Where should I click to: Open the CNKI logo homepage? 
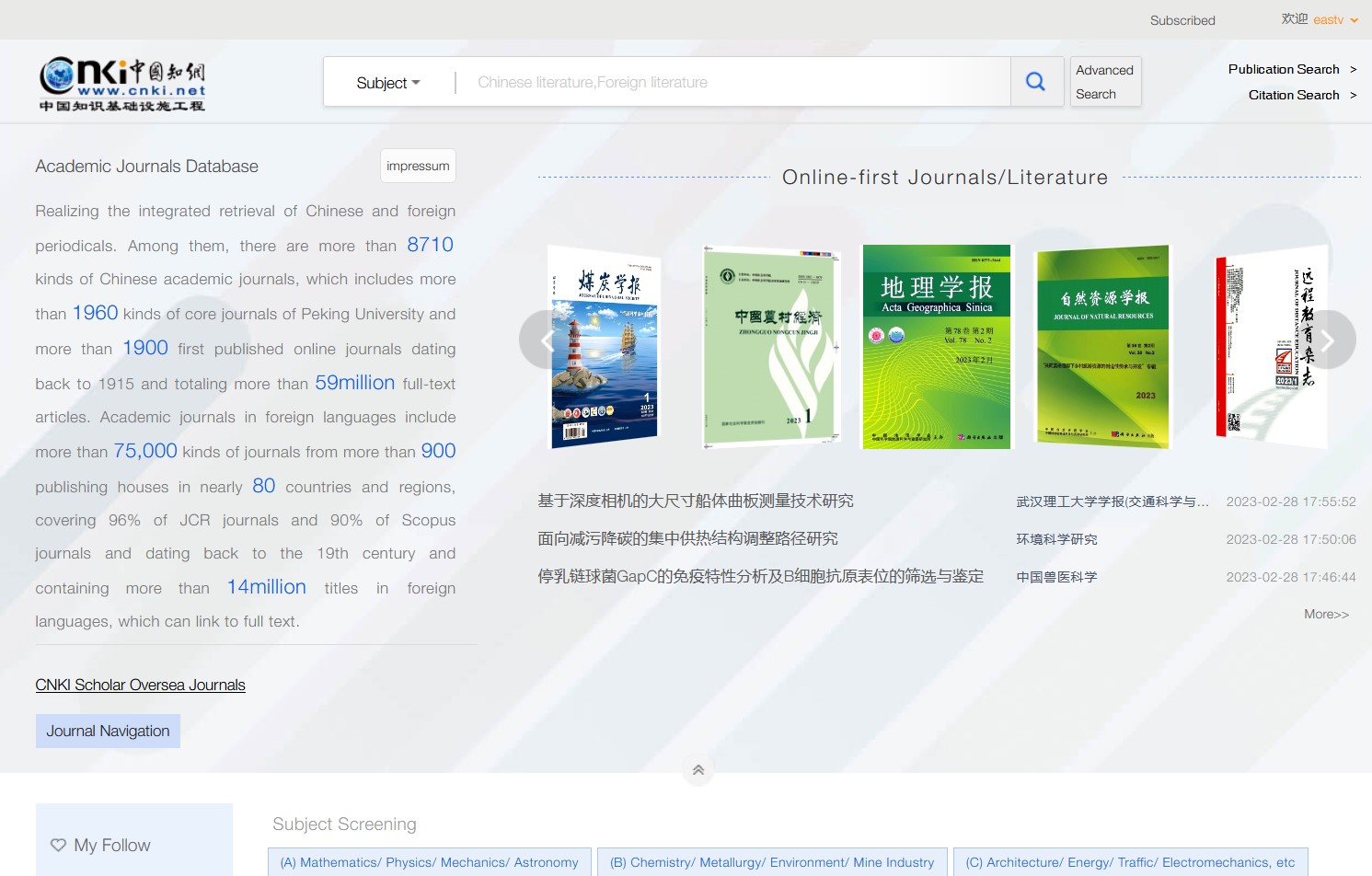coord(122,84)
